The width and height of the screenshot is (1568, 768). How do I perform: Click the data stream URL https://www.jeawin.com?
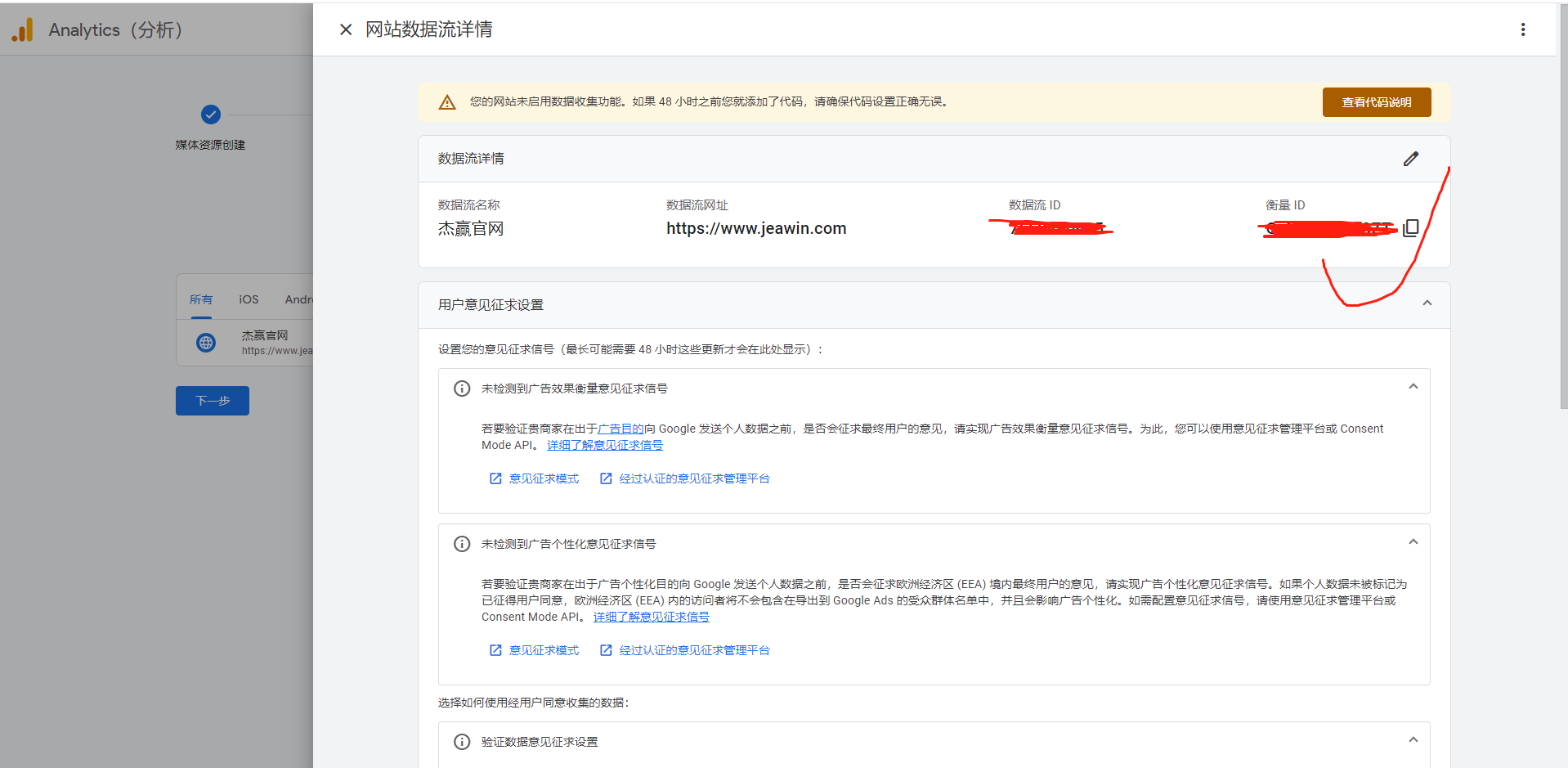pos(756,228)
